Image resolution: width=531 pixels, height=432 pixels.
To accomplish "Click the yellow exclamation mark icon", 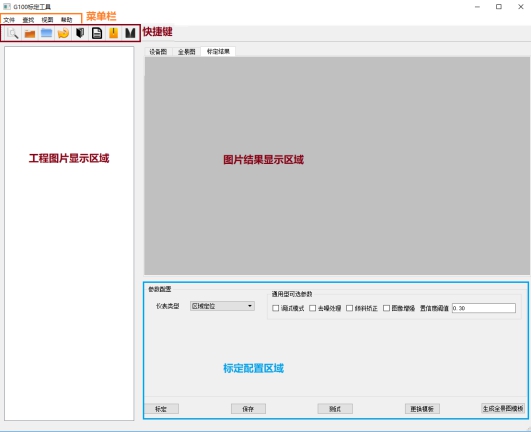I will 113,33.
